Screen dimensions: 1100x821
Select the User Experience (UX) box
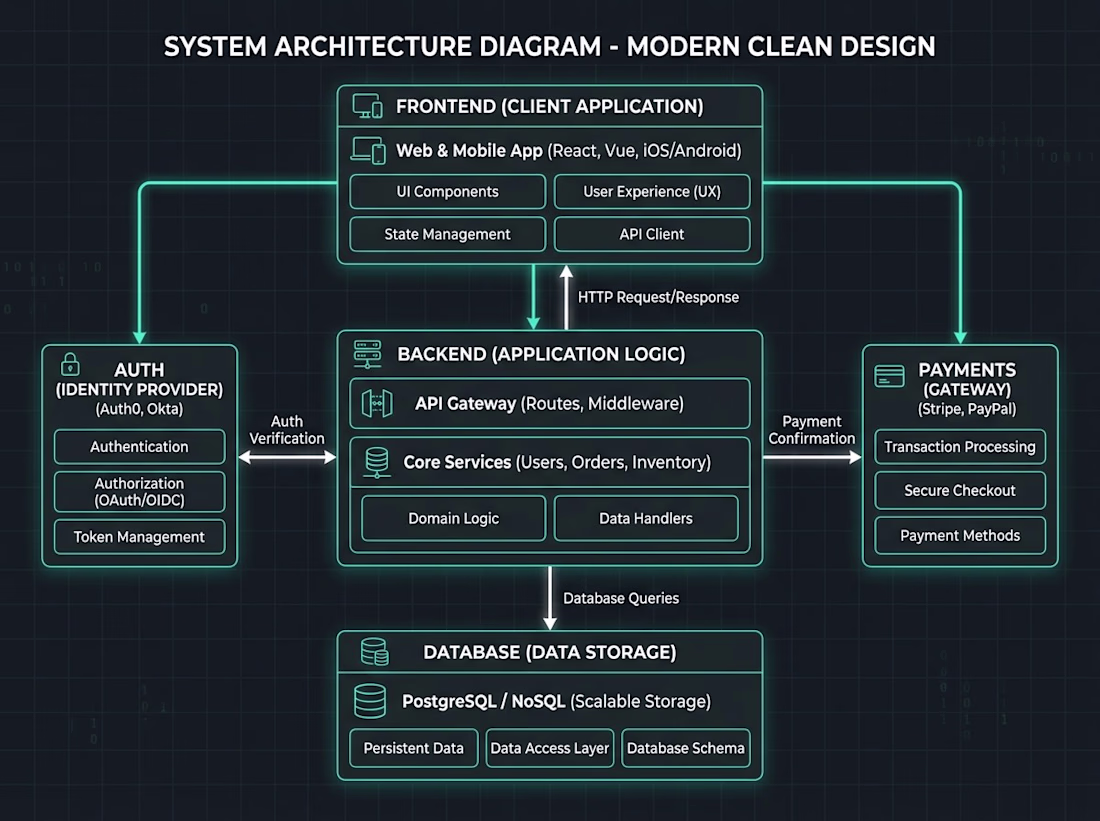(652, 192)
